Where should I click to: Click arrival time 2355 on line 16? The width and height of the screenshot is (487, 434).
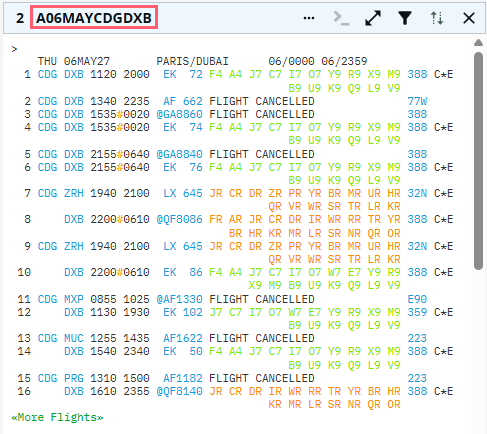coord(136,391)
